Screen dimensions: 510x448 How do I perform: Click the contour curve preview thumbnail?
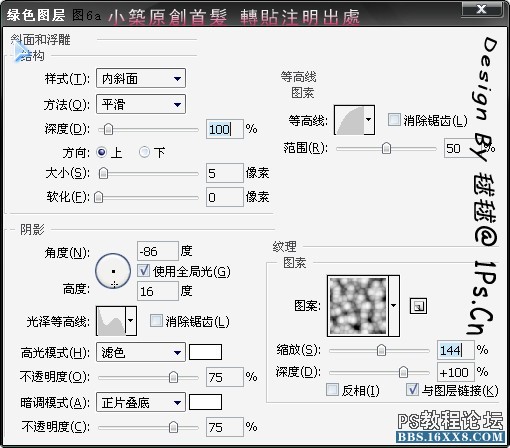[349, 120]
